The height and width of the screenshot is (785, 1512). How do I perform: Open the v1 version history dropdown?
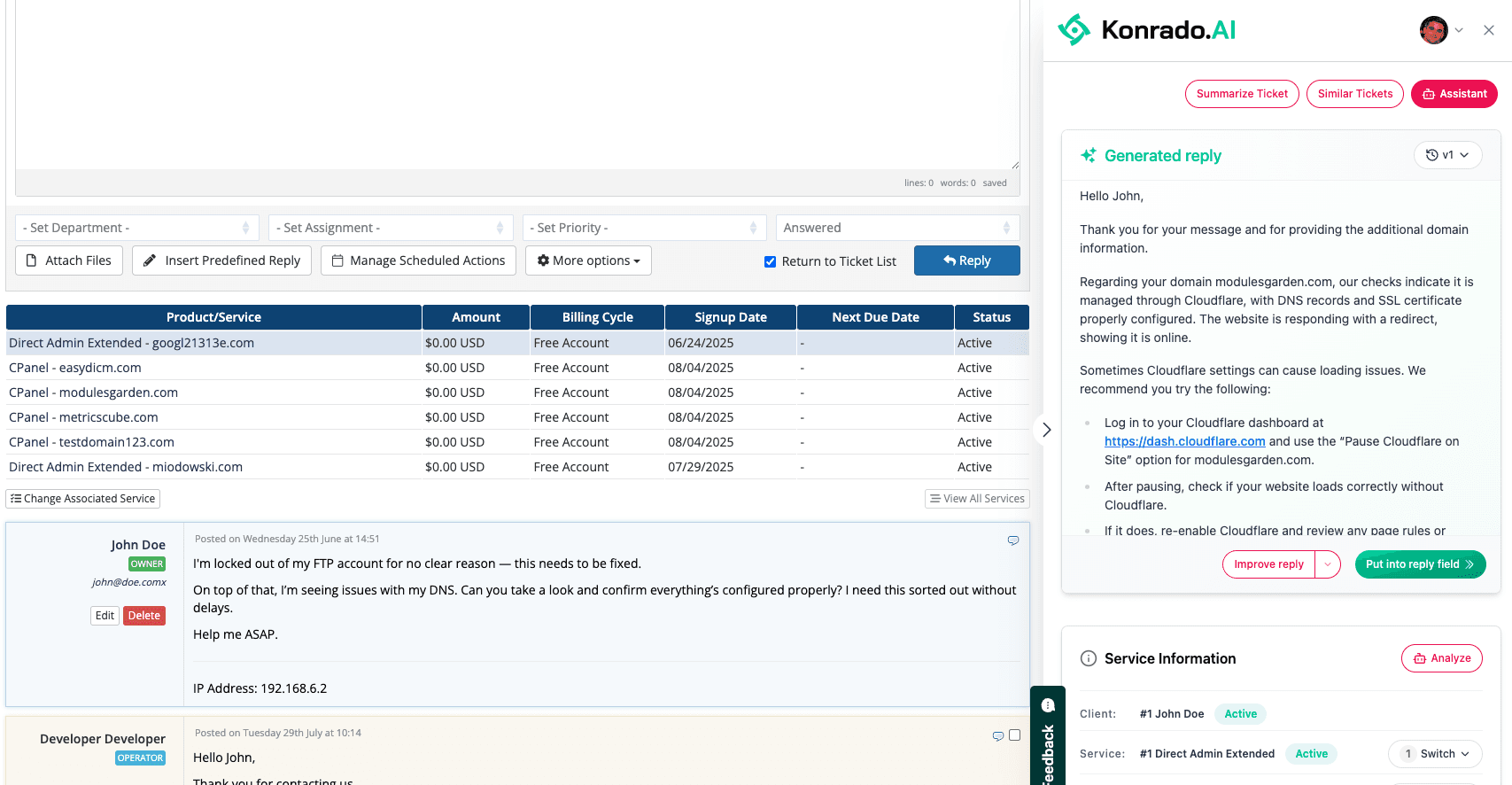point(1447,155)
